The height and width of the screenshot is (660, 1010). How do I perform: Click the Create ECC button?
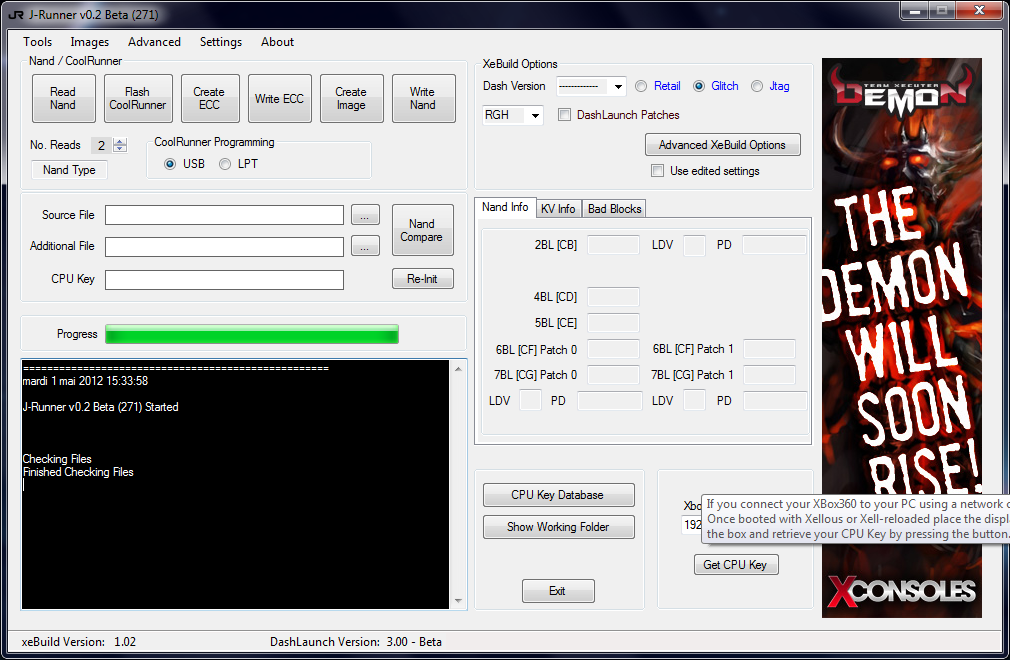coord(209,99)
